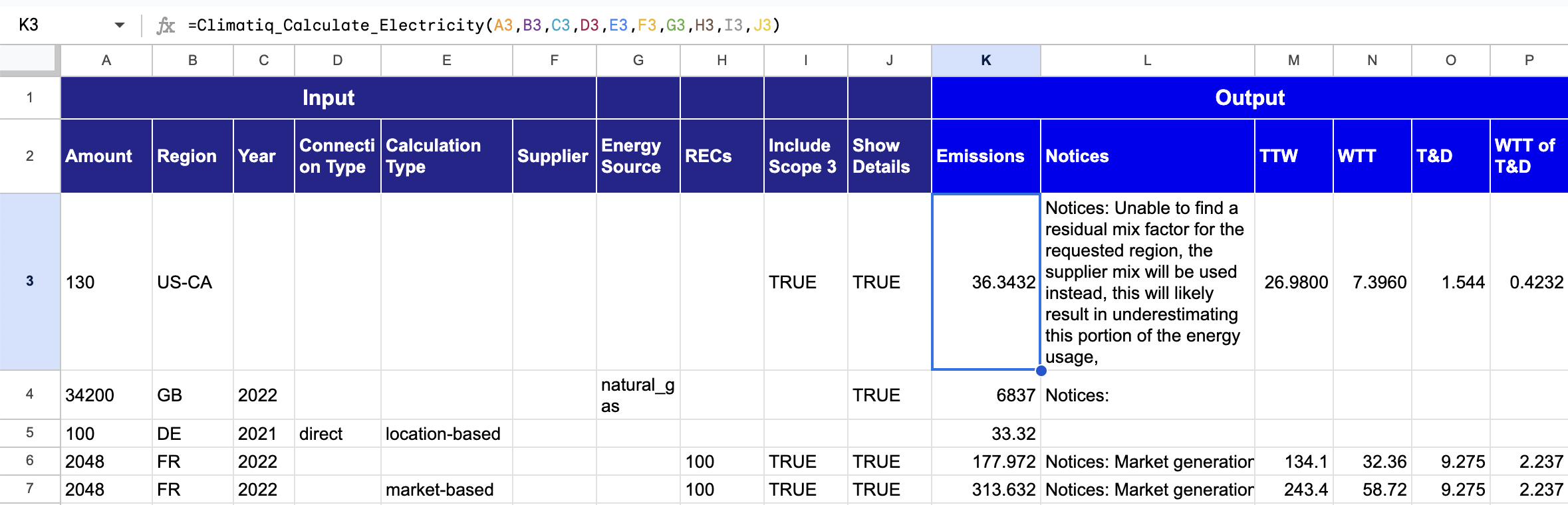Select column B header
Image resolution: width=1568 pixels, height=505 pixels.
pyautogui.click(x=193, y=60)
